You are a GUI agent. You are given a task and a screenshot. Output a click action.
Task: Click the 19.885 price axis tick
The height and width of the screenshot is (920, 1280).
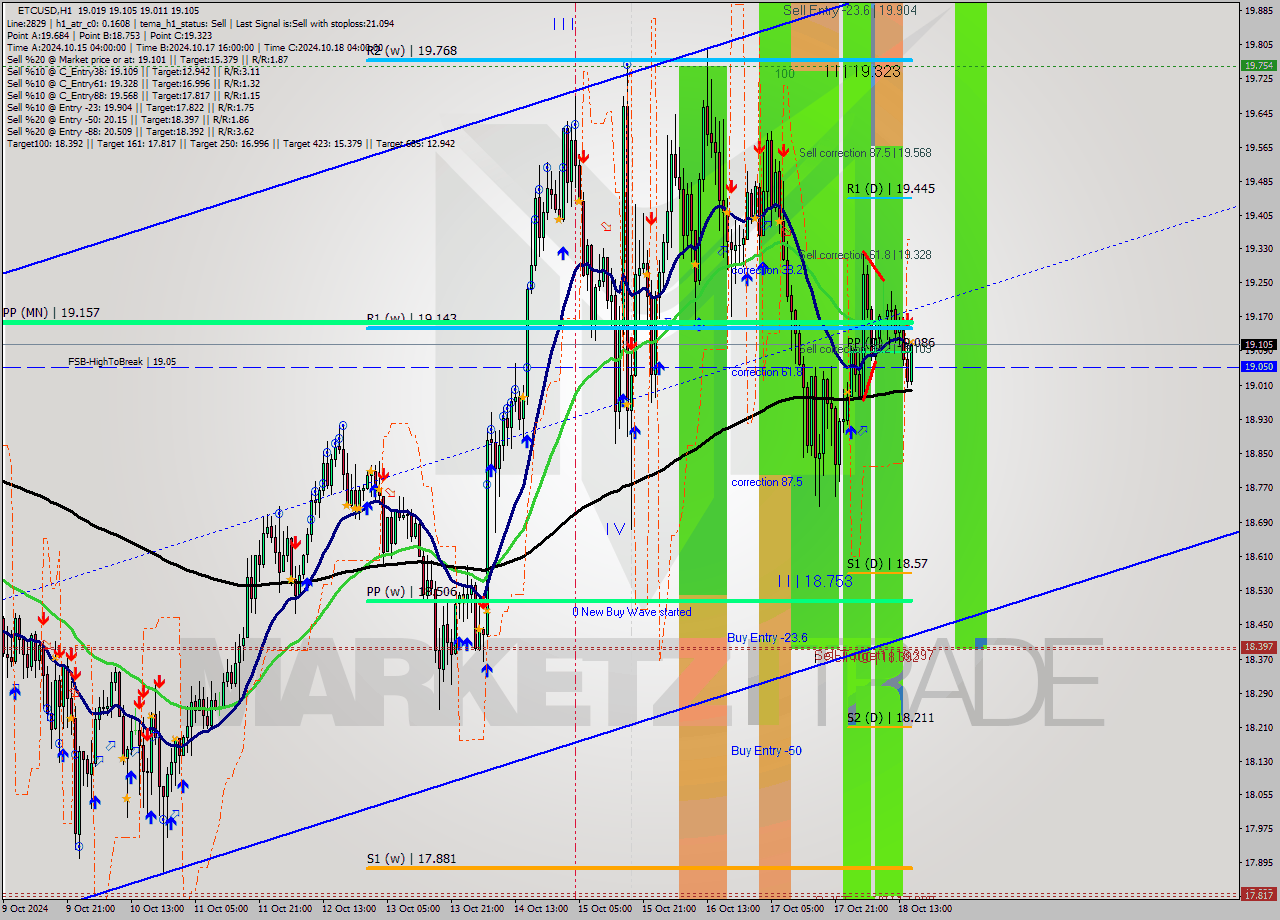pyautogui.click(x=1258, y=11)
